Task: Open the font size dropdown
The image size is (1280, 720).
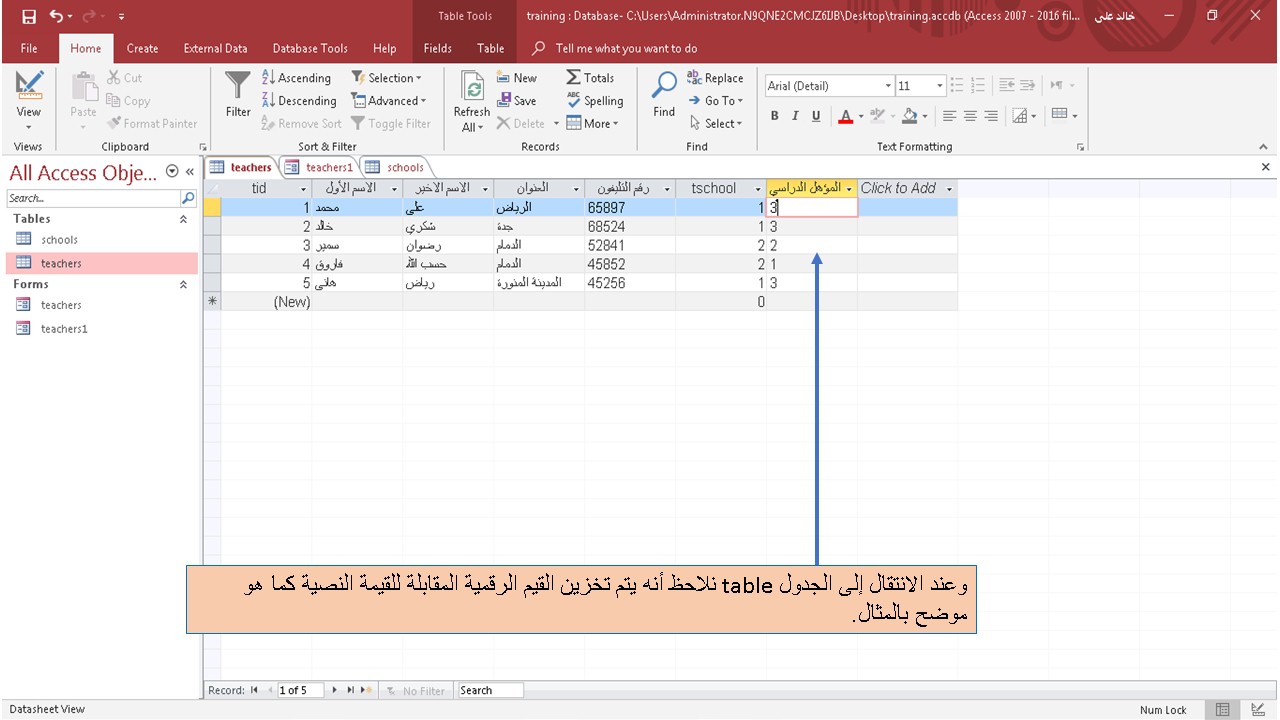Action: (x=936, y=86)
